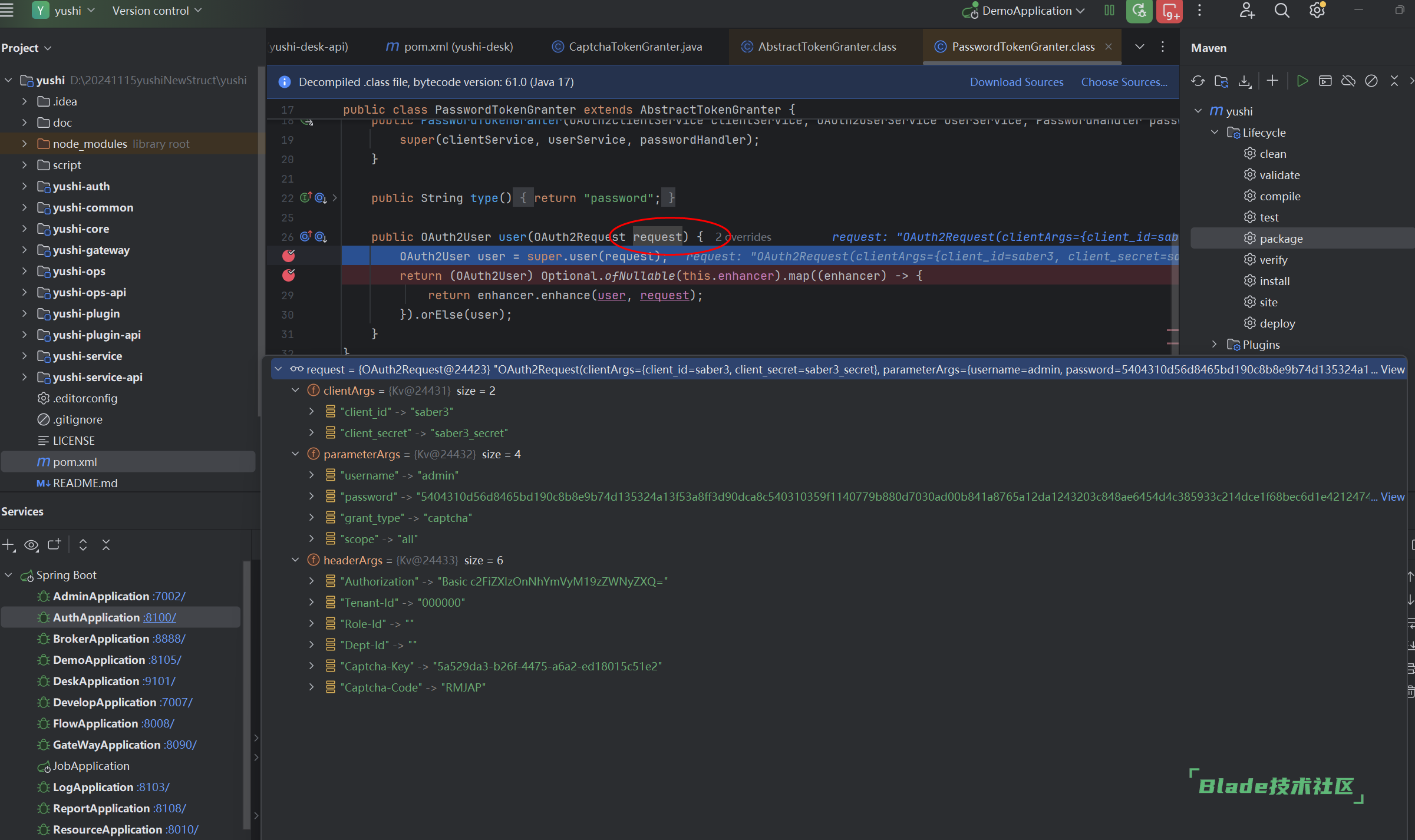Click editor tabs more options dots
Image resolution: width=1415 pixels, height=840 pixels.
click(x=1163, y=47)
